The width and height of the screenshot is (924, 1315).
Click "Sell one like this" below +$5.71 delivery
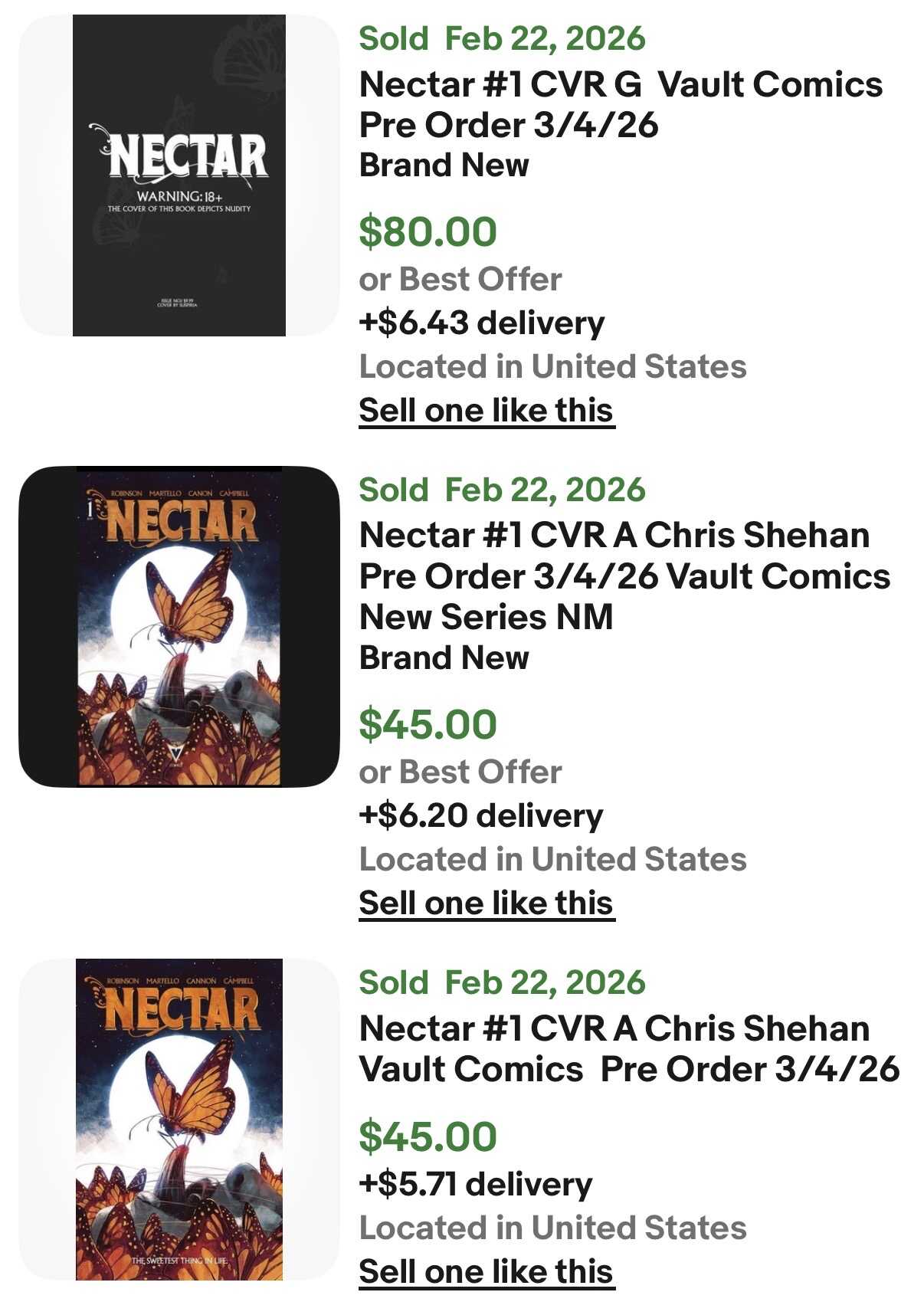pos(487,1272)
